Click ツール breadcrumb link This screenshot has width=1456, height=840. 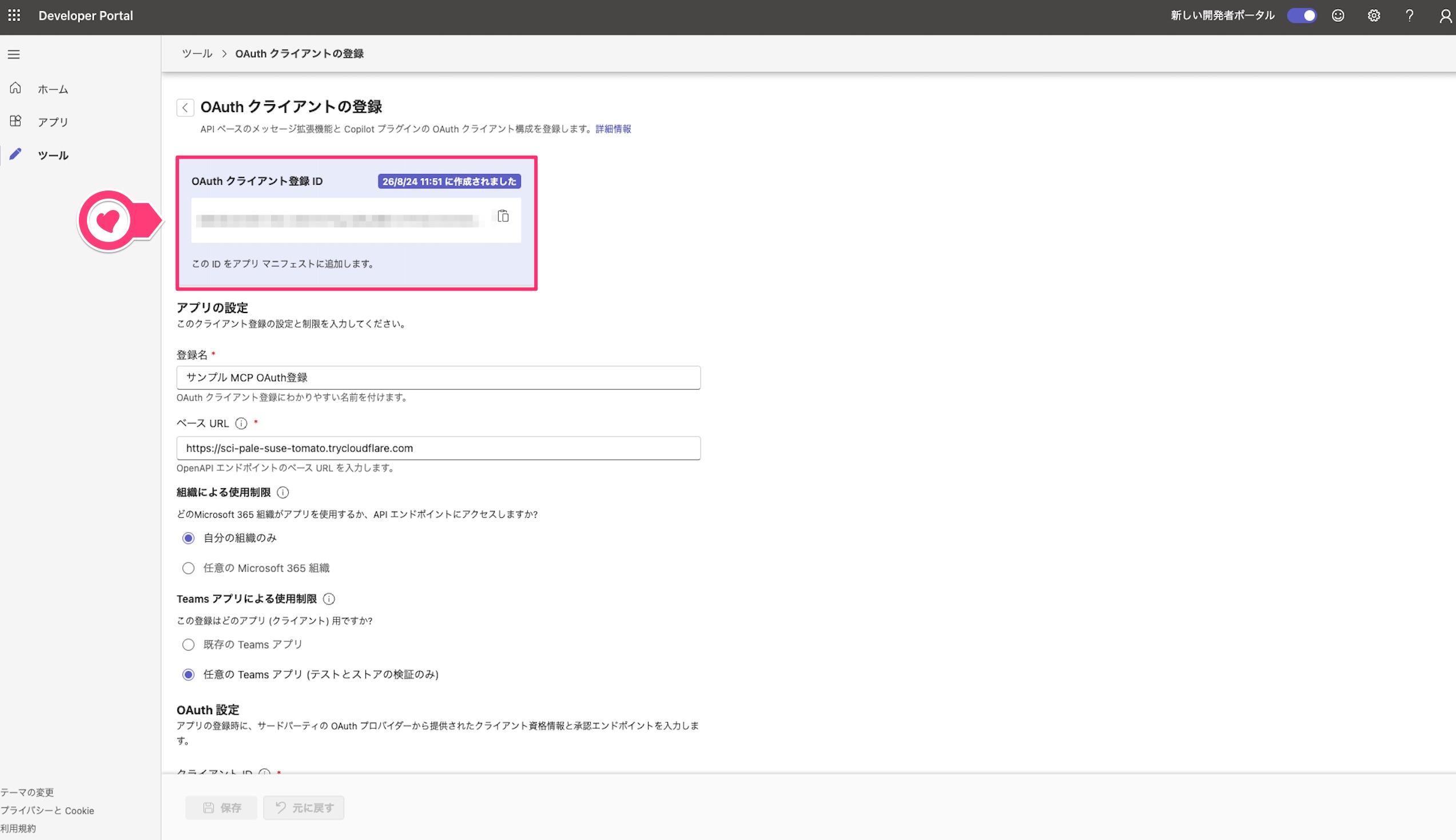(197, 54)
